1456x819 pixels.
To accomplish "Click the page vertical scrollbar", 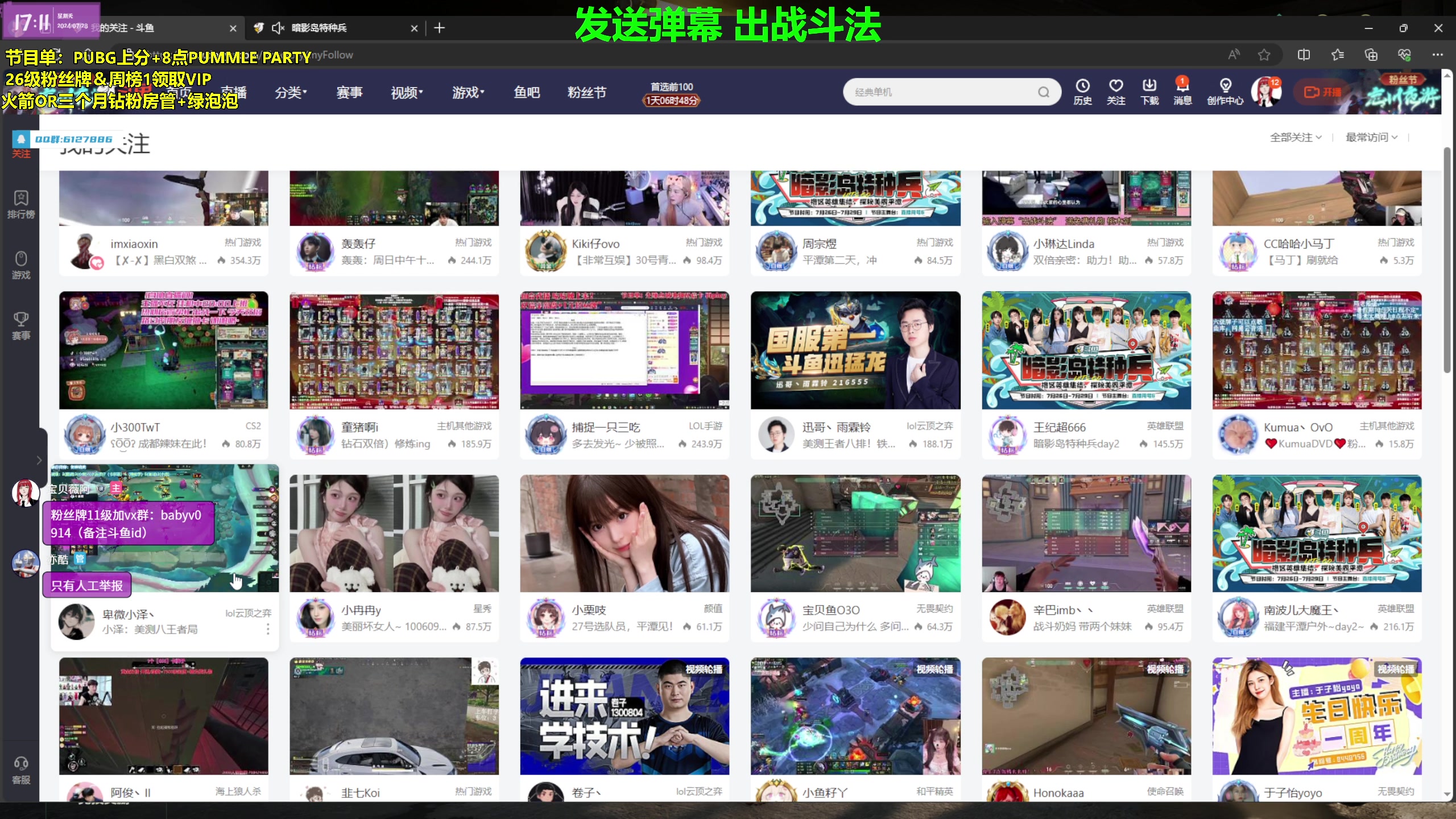I will [1447, 260].
